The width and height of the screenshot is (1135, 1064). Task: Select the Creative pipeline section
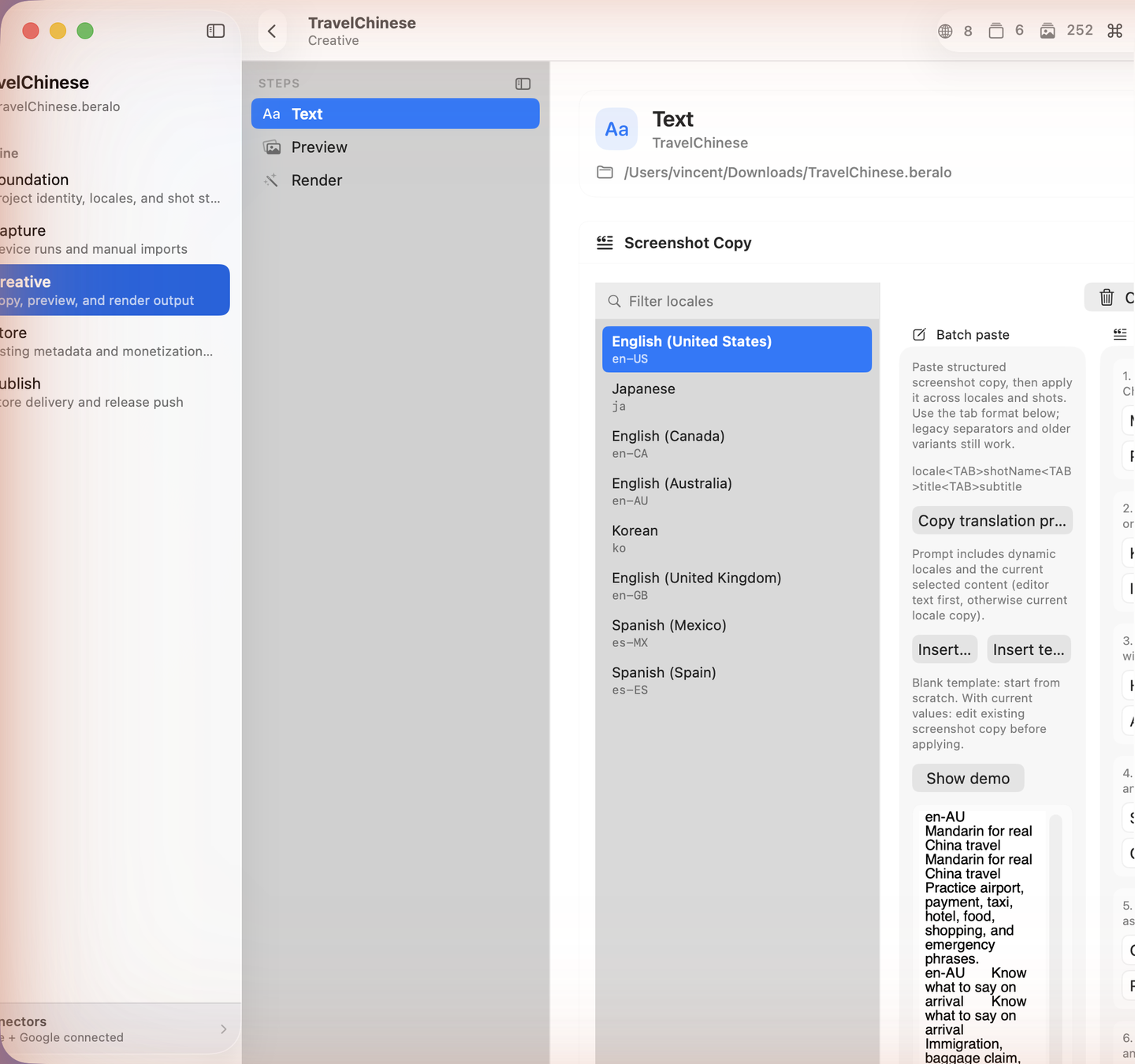pyautogui.click(x=114, y=290)
